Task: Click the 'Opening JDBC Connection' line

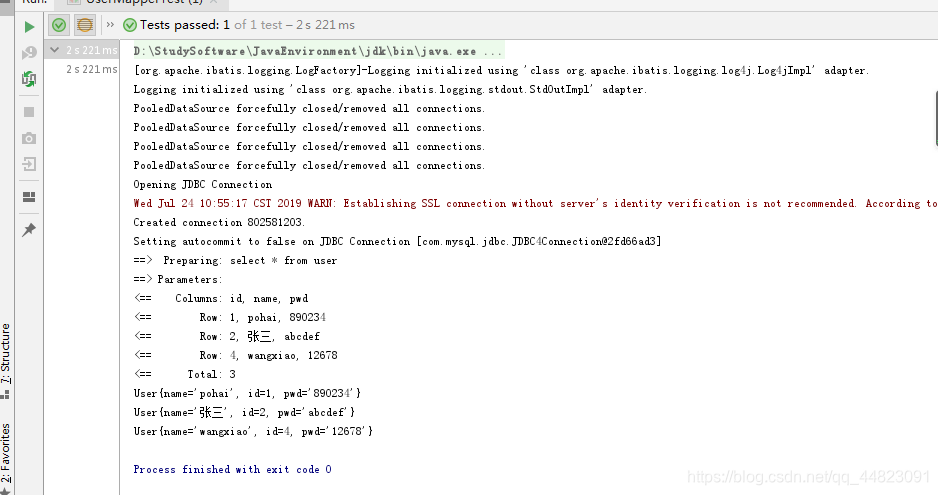Action: (x=202, y=184)
